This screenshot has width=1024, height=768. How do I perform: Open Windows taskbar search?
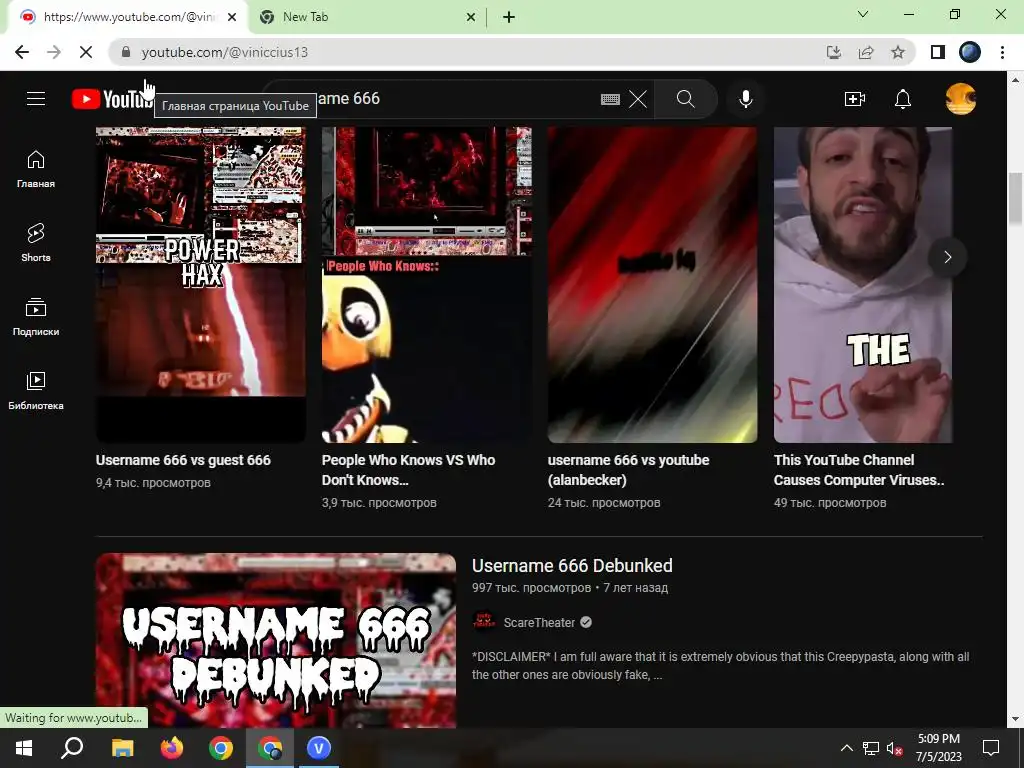click(72, 748)
